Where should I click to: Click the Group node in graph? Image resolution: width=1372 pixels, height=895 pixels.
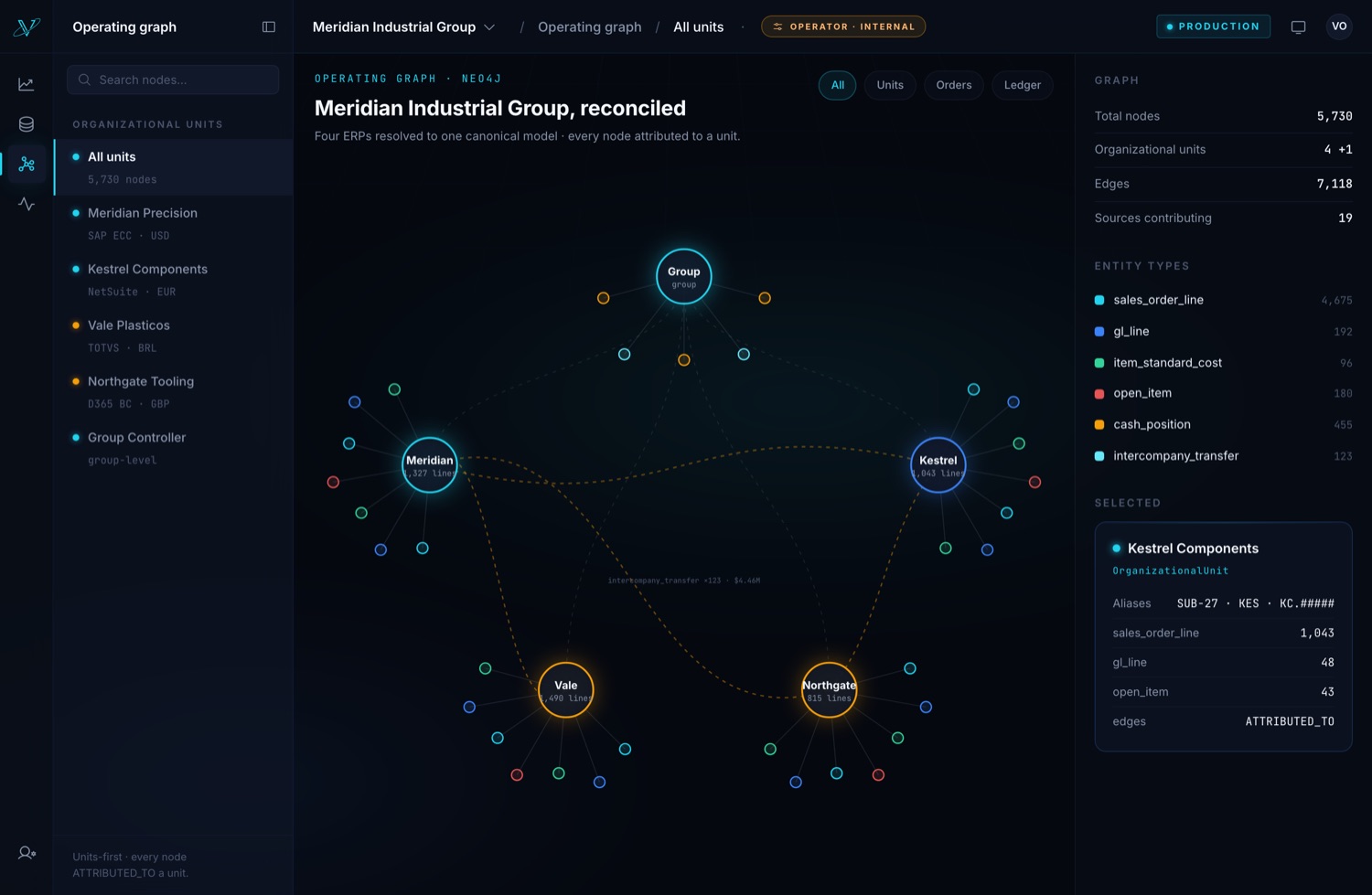tap(684, 276)
